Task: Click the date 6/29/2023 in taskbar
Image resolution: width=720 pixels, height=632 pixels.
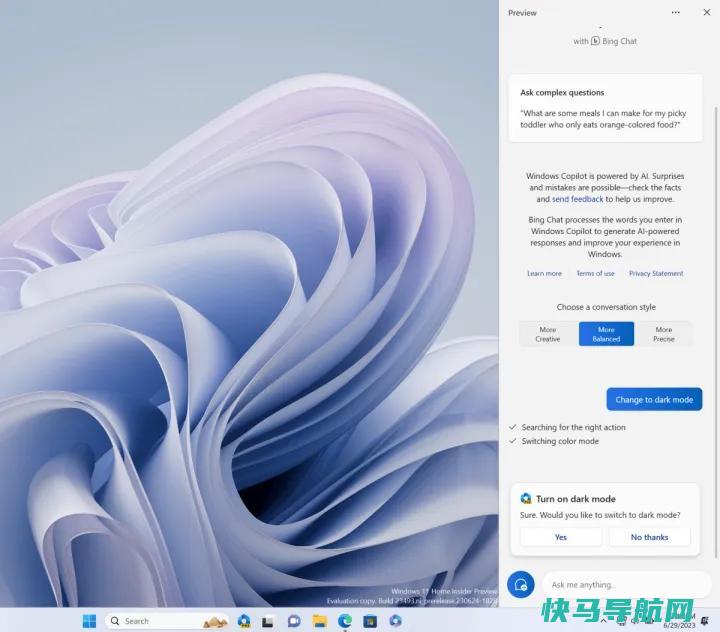Action: [x=679, y=626]
